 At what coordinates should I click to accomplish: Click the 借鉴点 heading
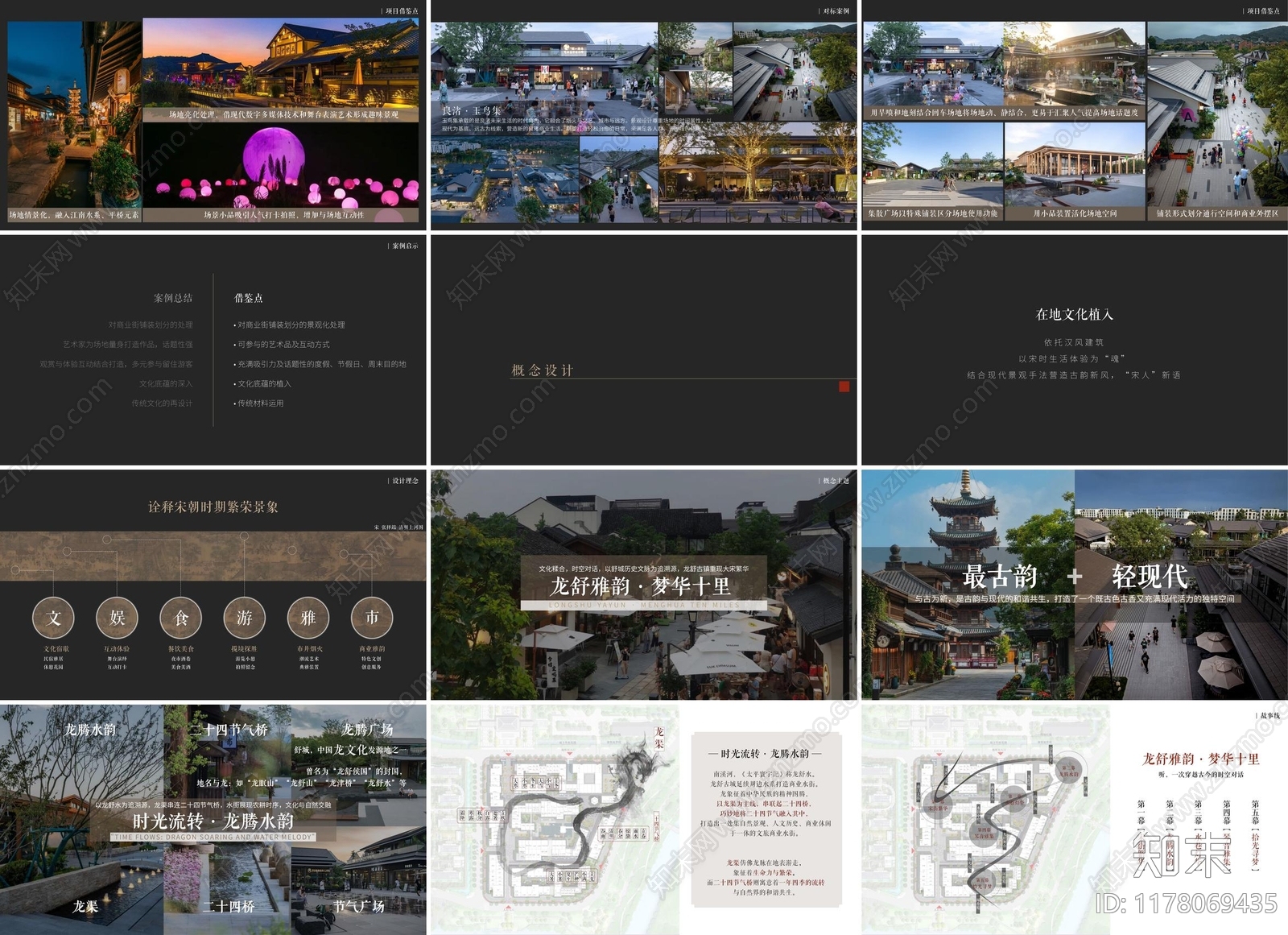point(248,298)
